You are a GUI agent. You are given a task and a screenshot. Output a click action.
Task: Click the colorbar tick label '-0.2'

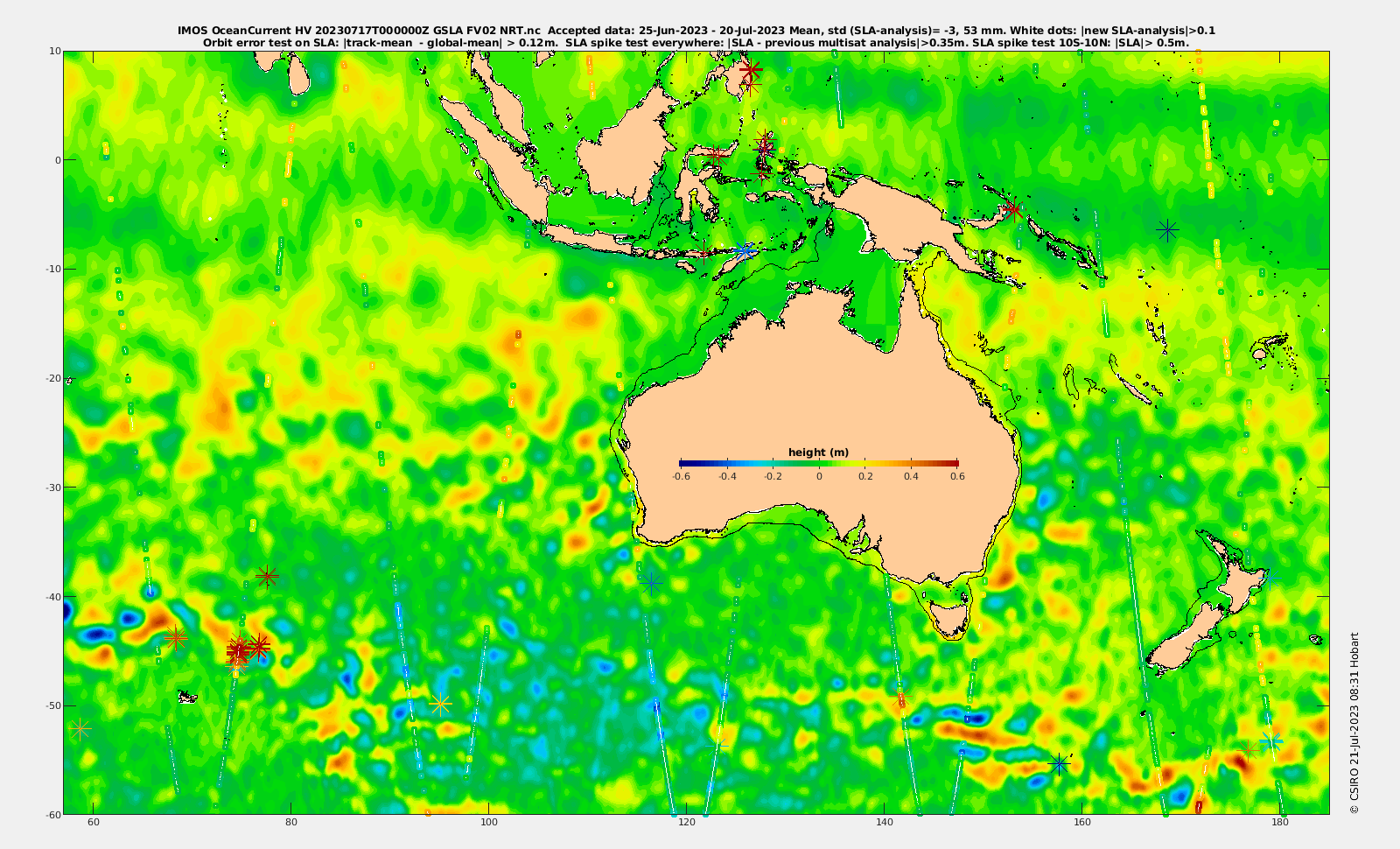(773, 476)
